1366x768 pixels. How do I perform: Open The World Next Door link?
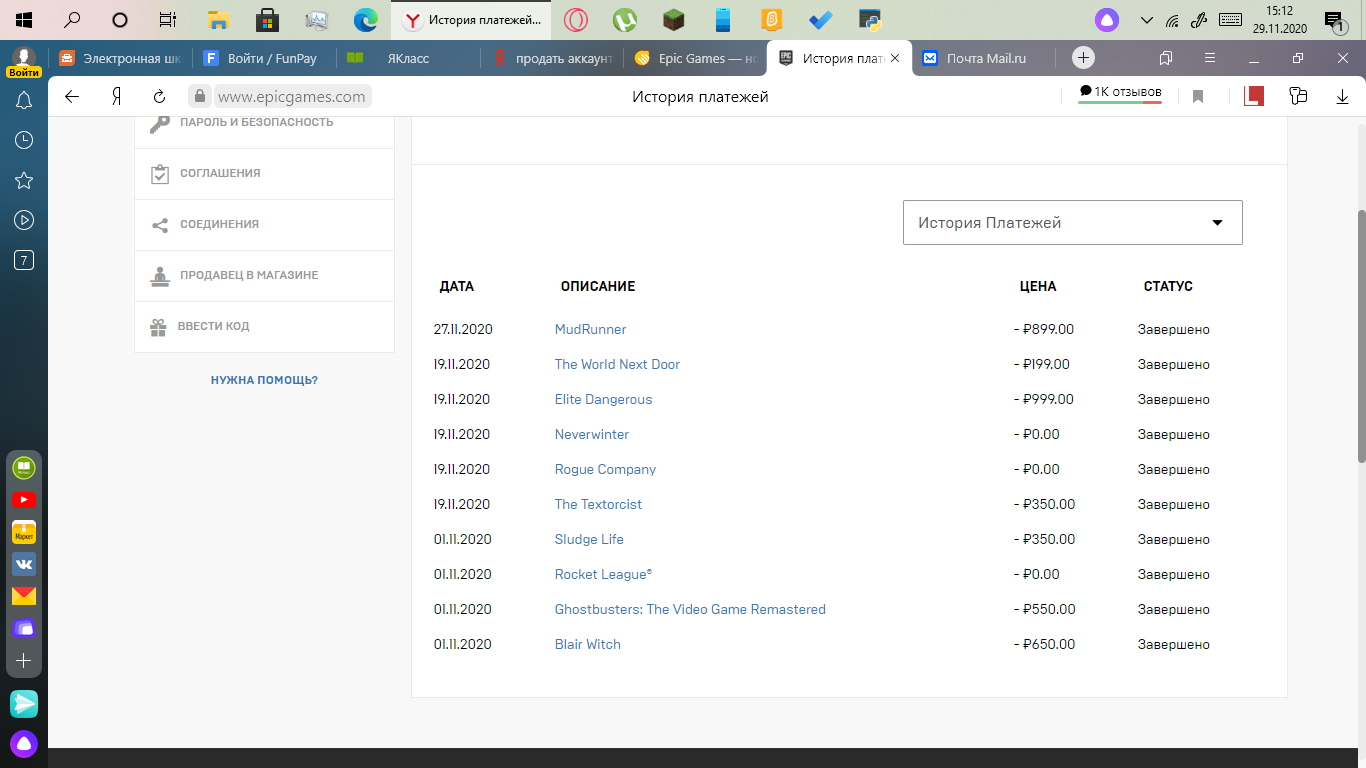617,364
